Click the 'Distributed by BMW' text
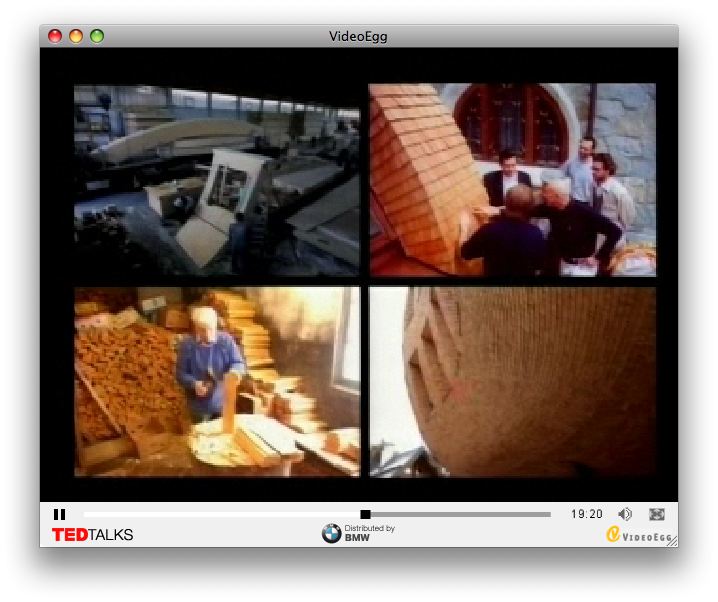Screen dimensions: 718x602 pyautogui.click(x=369, y=533)
